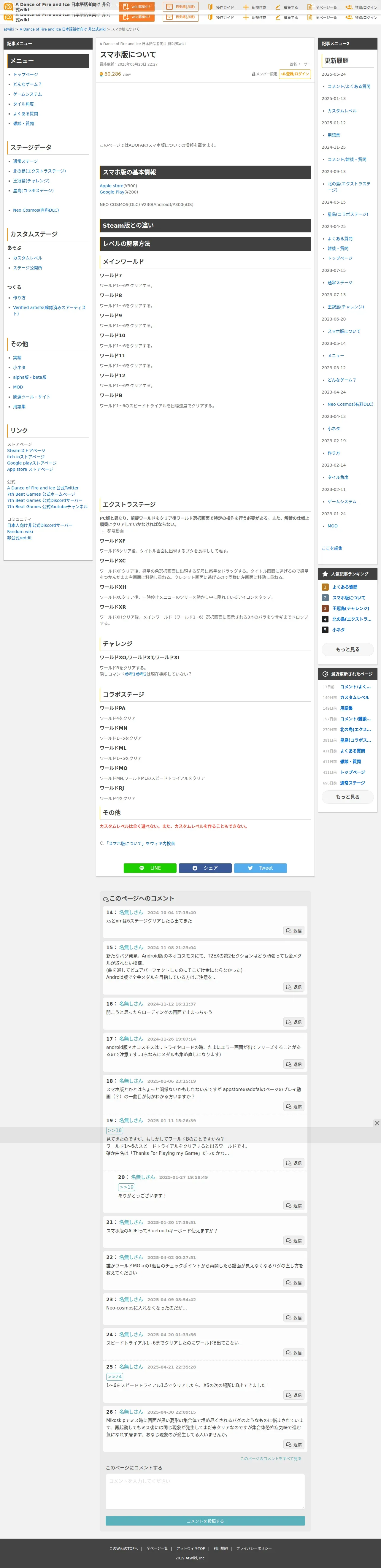Open 非公式reddit link
Image resolution: width=381 pixels, height=1568 pixels.
pyautogui.click(x=20, y=538)
